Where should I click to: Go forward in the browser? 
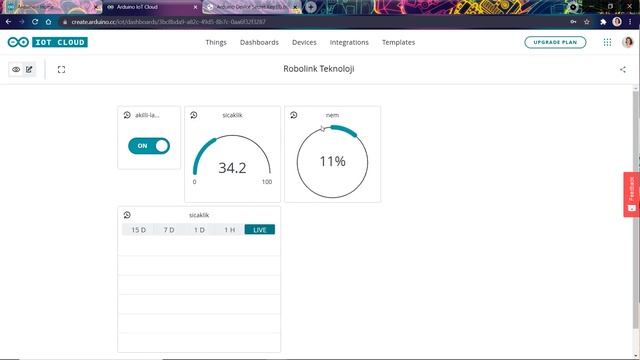tap(22, 22)
